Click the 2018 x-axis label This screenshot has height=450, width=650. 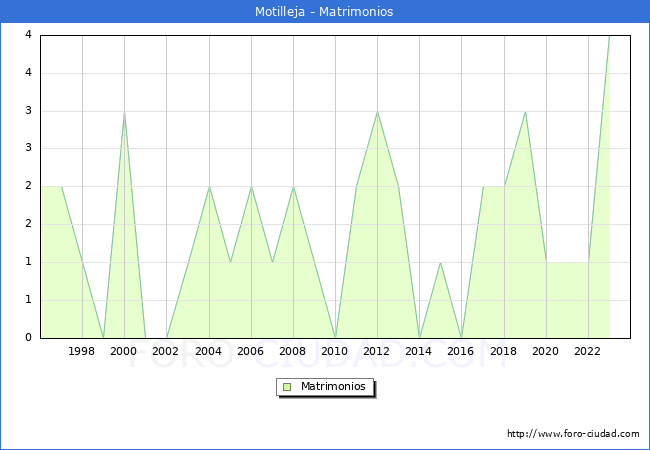pyautogui.click(x=504, y=351)
